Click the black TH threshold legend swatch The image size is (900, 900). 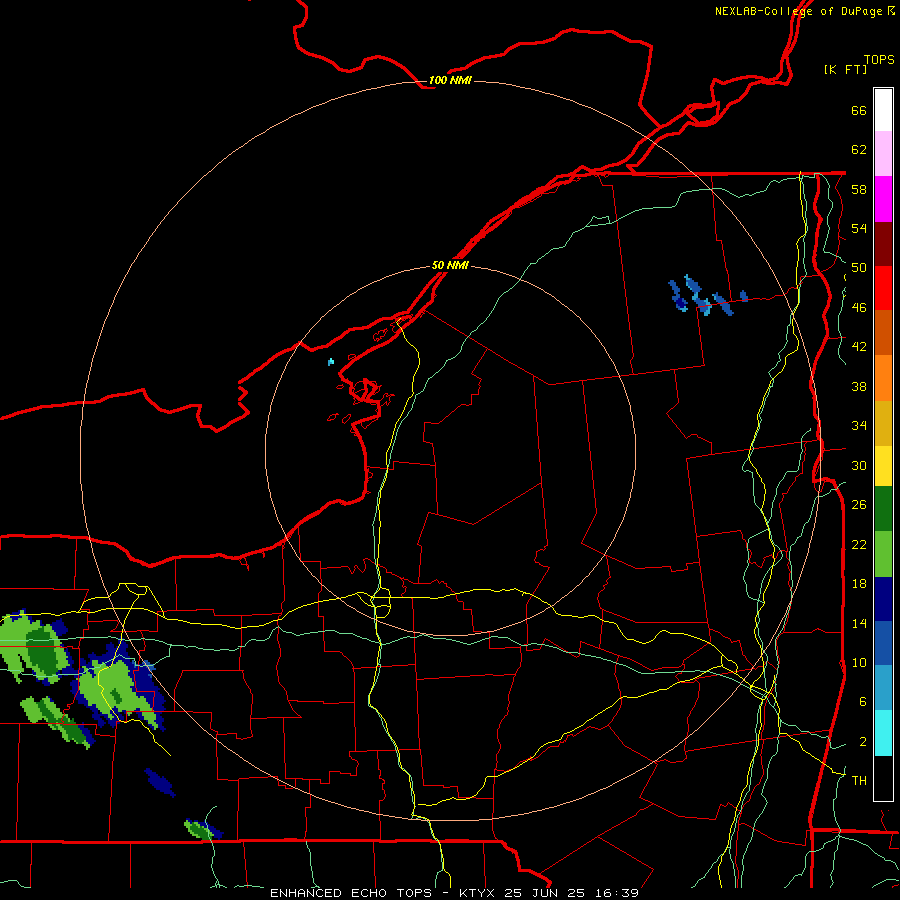click(883, 778)
